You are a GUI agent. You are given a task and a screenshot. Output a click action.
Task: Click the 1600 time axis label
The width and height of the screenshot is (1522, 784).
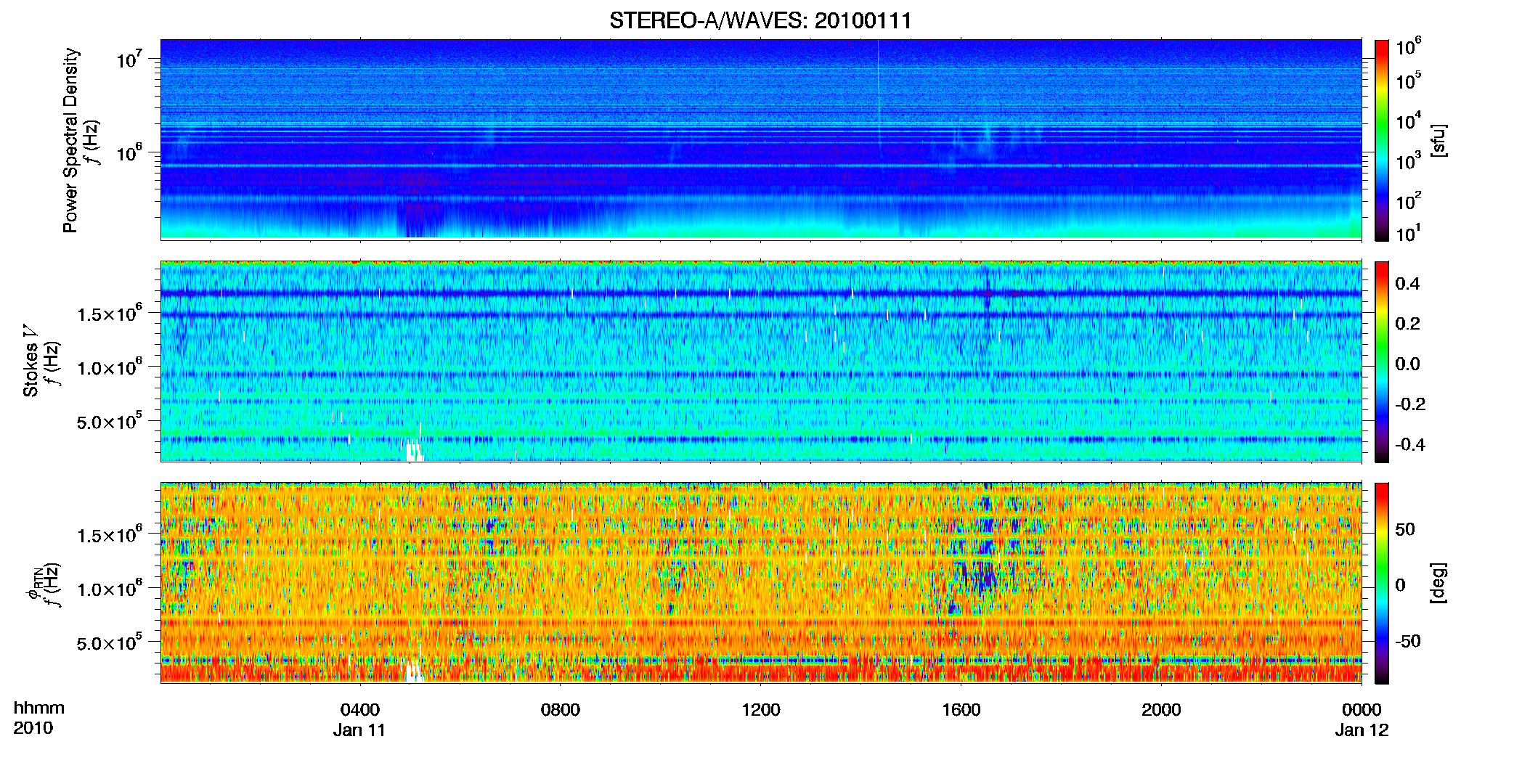pos(961,710)
